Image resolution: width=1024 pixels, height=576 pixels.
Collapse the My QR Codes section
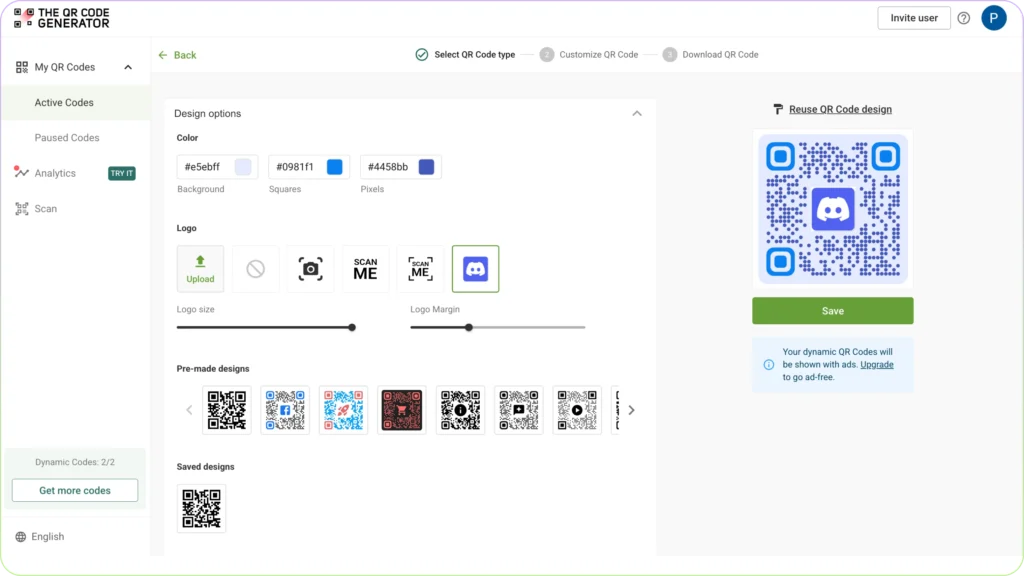tap(128, 67)
